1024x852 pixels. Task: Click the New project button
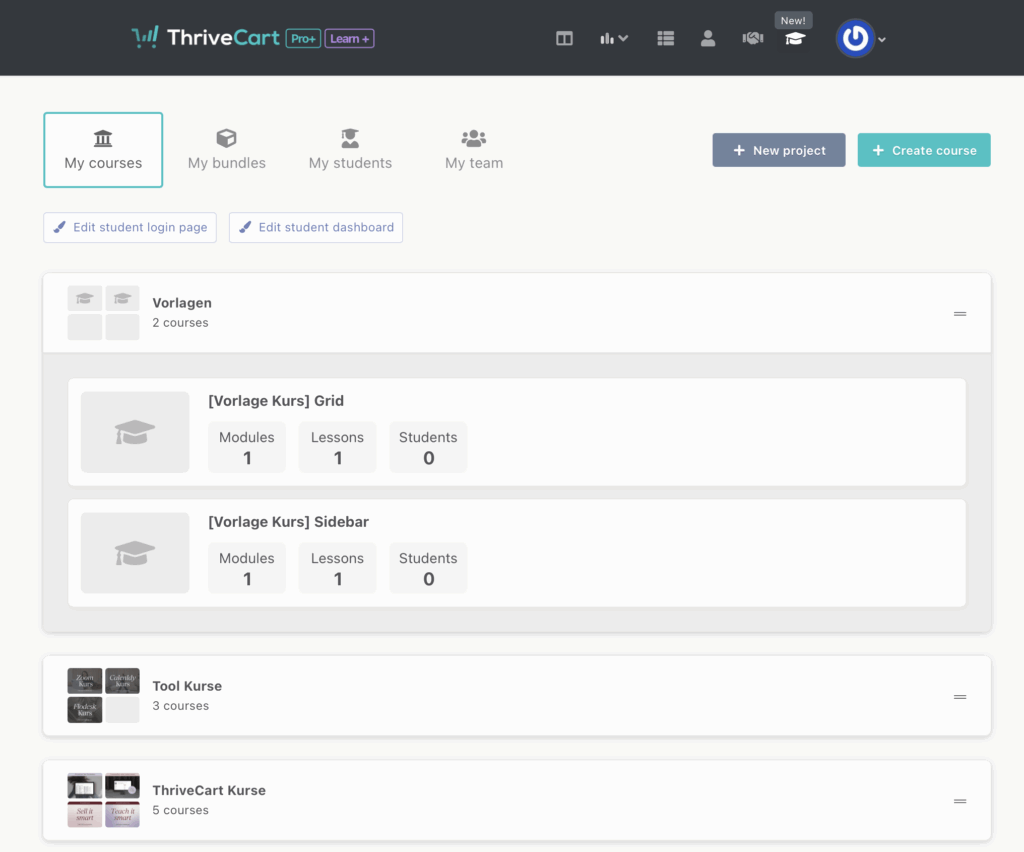pyautogui.click(x=779, y=150)
